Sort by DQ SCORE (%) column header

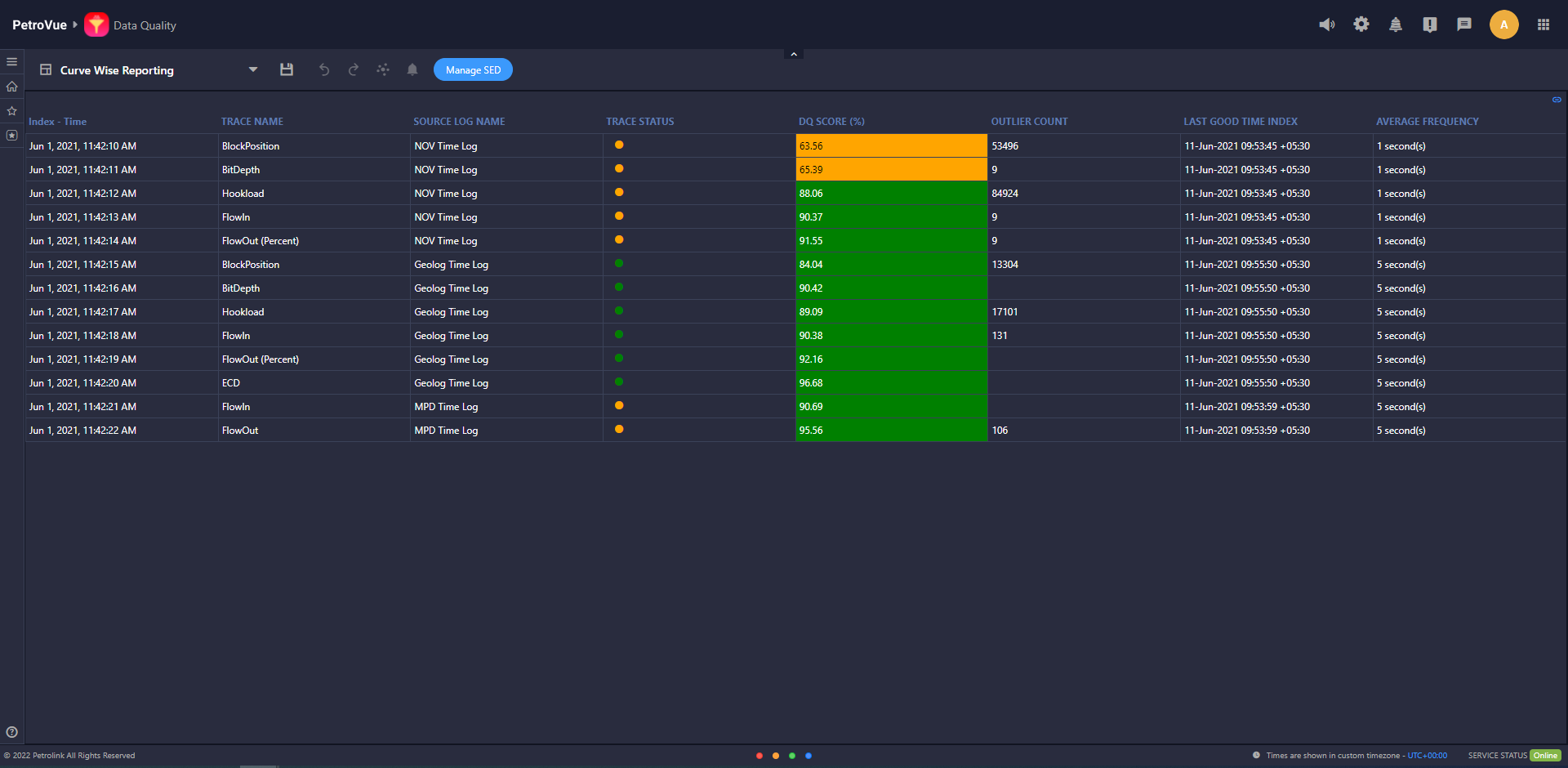click(831, 122)
